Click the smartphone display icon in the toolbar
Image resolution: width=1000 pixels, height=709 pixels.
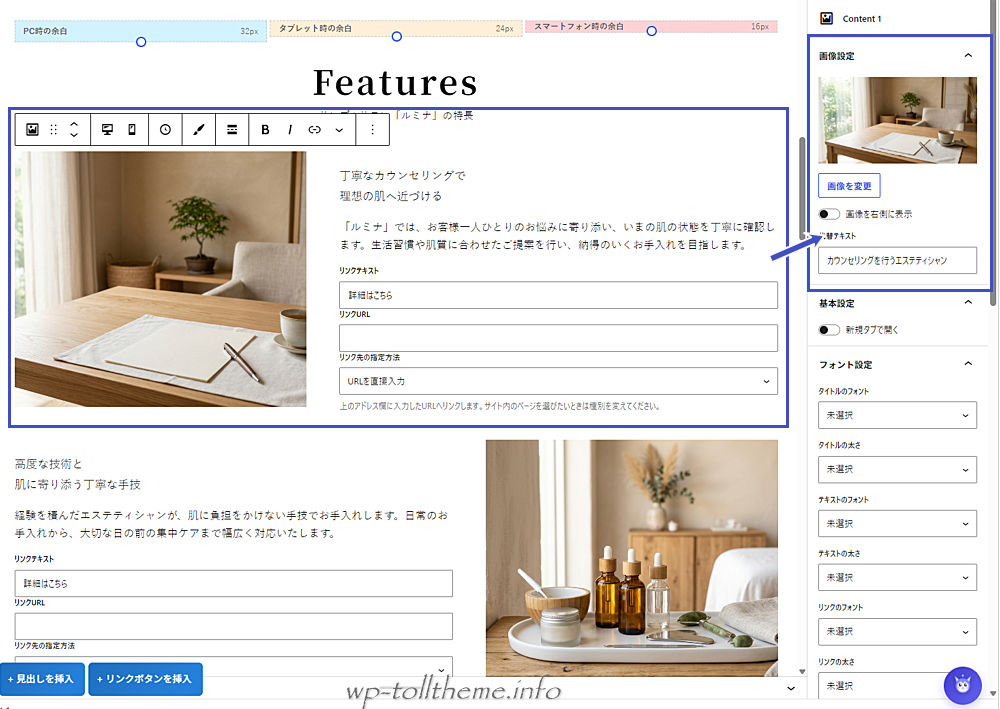point(132,129)
